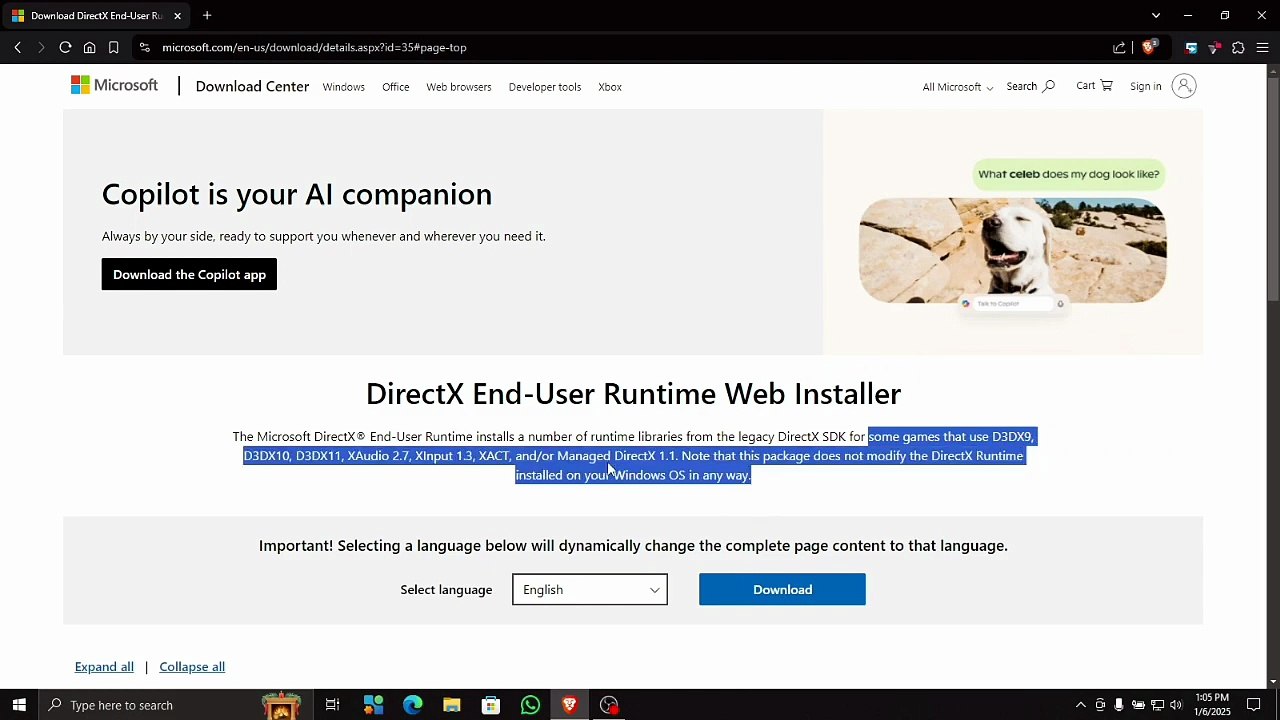
Task: Click the Collapse all link
Action: click(192, 667)
